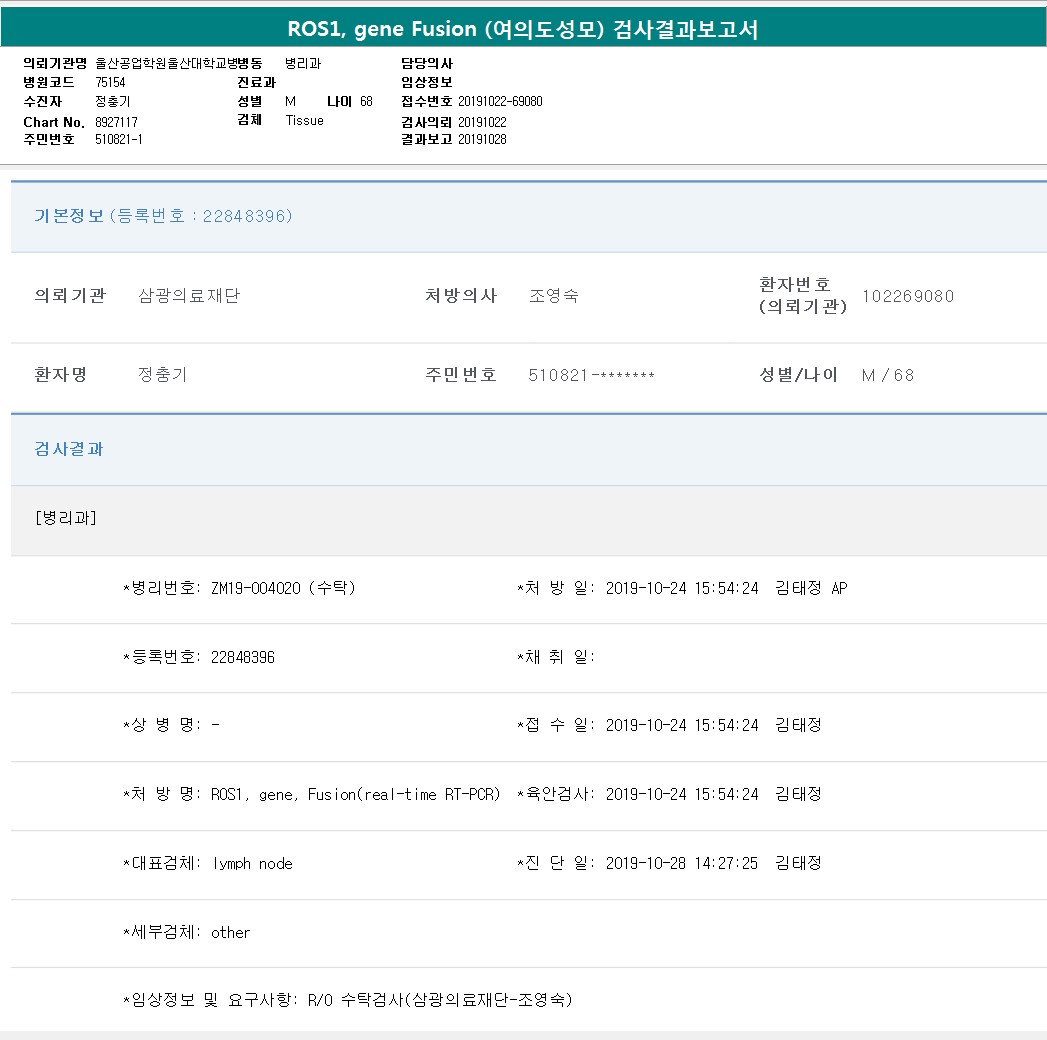Select 처방명 ROS1 real-time RT-PCR text
The image size is (1047, 1040).
pos(355,794)
